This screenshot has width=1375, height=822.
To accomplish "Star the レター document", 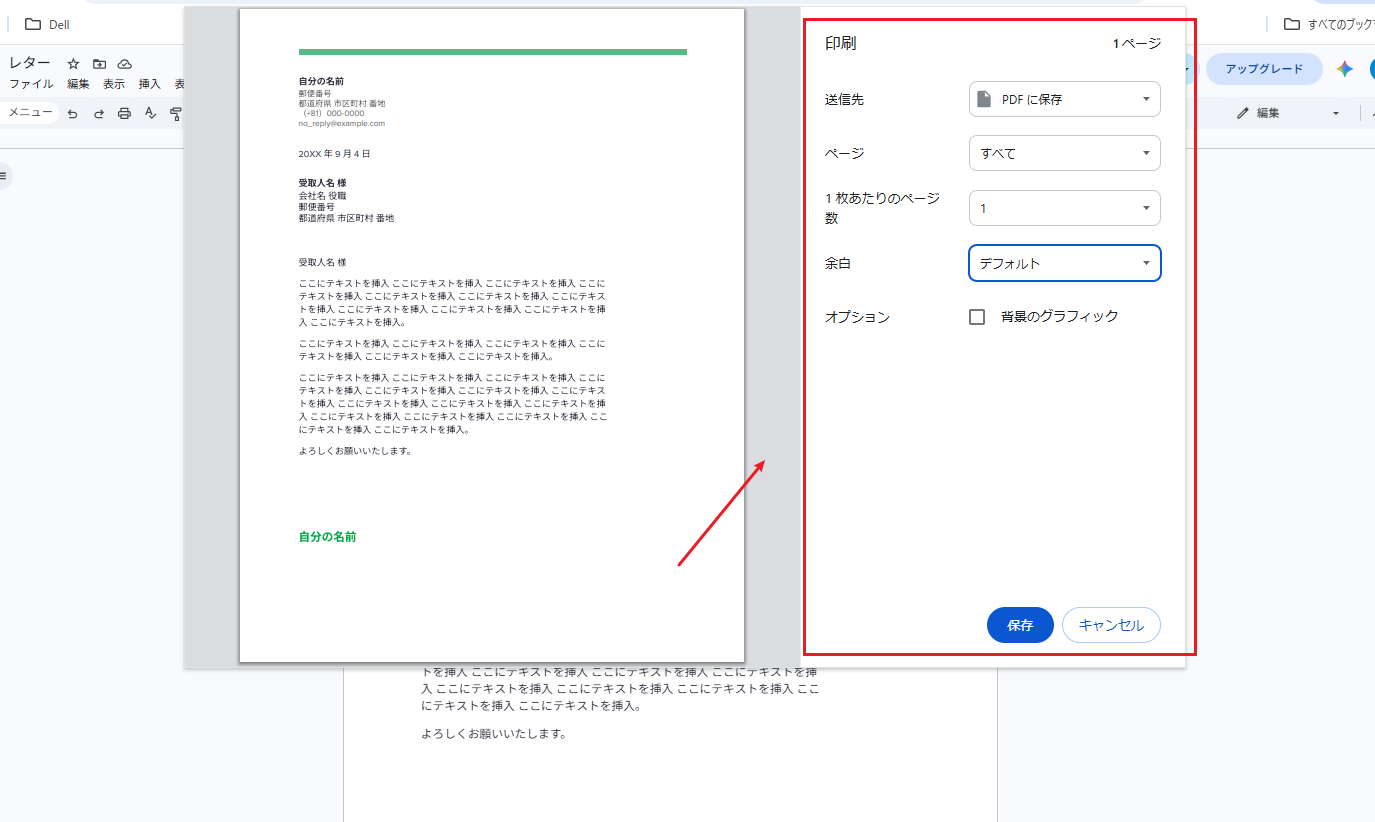I will (x=73, y=63).
